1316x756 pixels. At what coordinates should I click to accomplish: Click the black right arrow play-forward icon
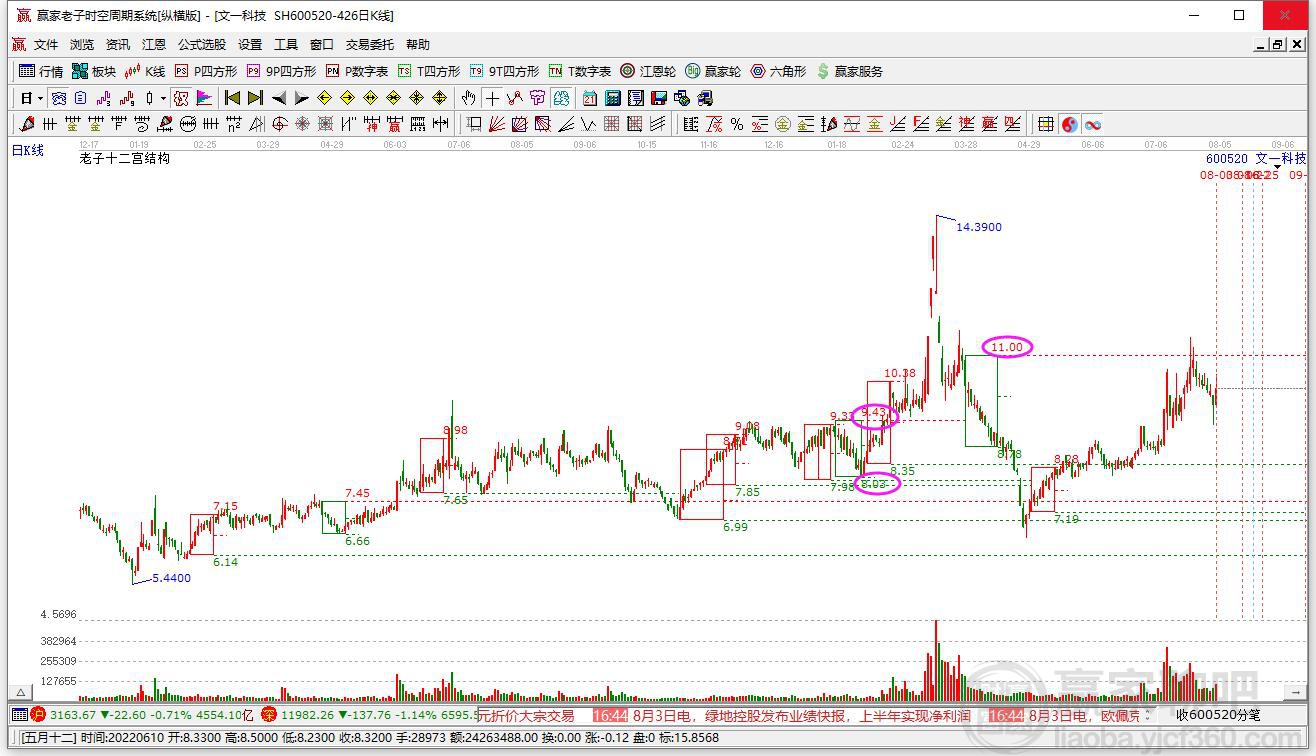pos(302,98)
